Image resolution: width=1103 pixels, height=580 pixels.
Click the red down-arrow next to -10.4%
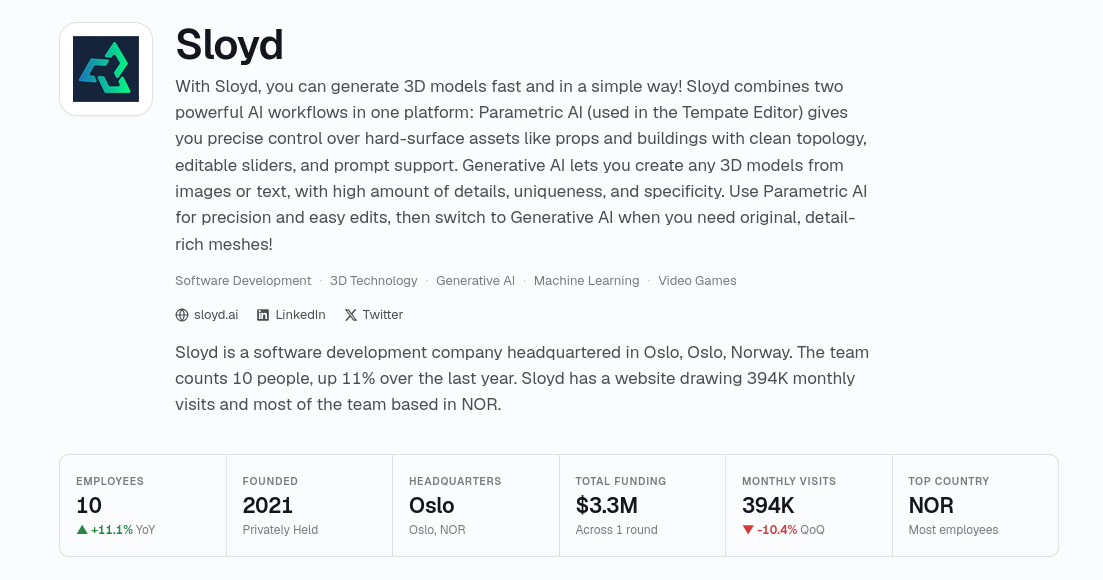(x=748, y=529)
